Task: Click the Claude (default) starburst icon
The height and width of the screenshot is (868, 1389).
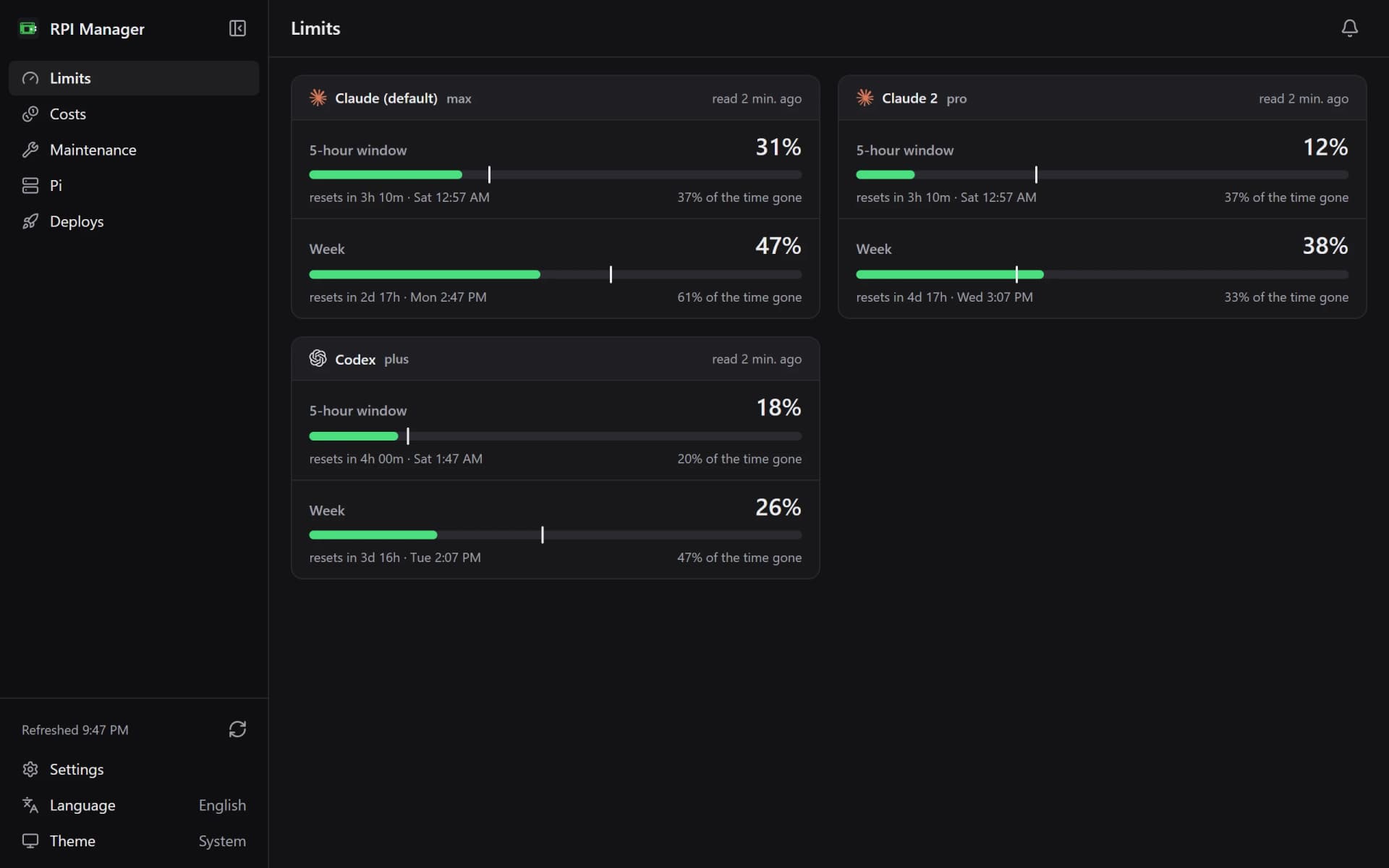Action: click(x=318, y=98)
